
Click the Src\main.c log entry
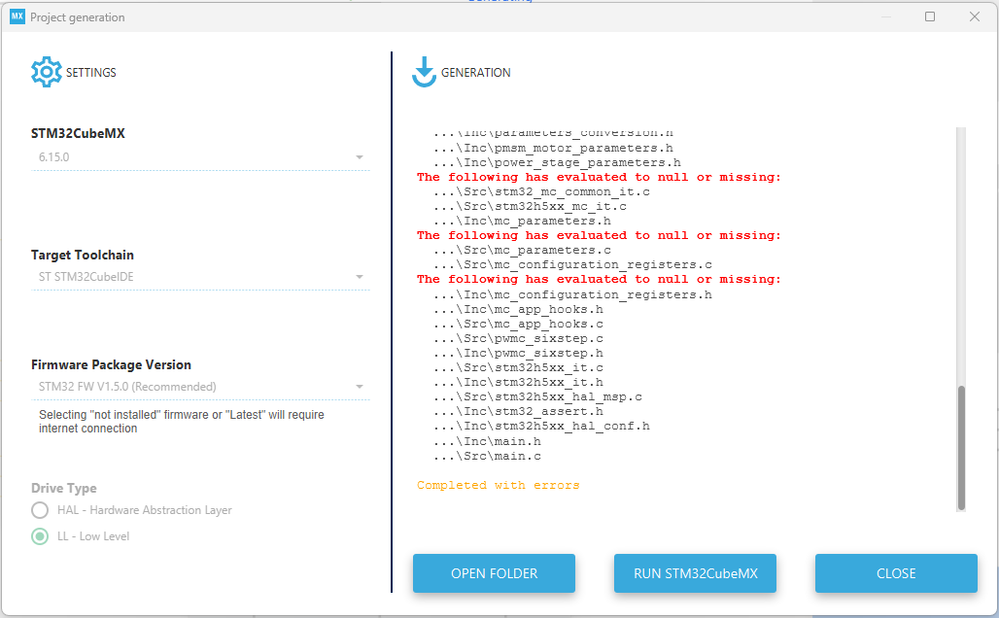tap(487, 456)
